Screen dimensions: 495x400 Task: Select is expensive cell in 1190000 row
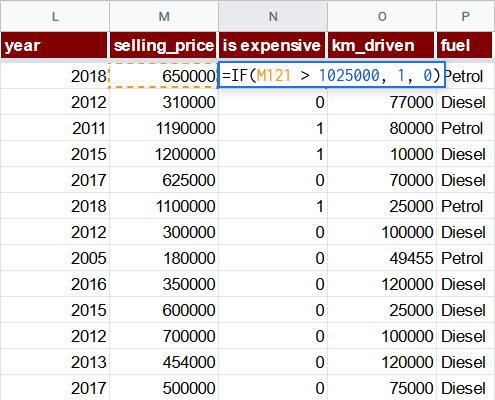point(273,128)
